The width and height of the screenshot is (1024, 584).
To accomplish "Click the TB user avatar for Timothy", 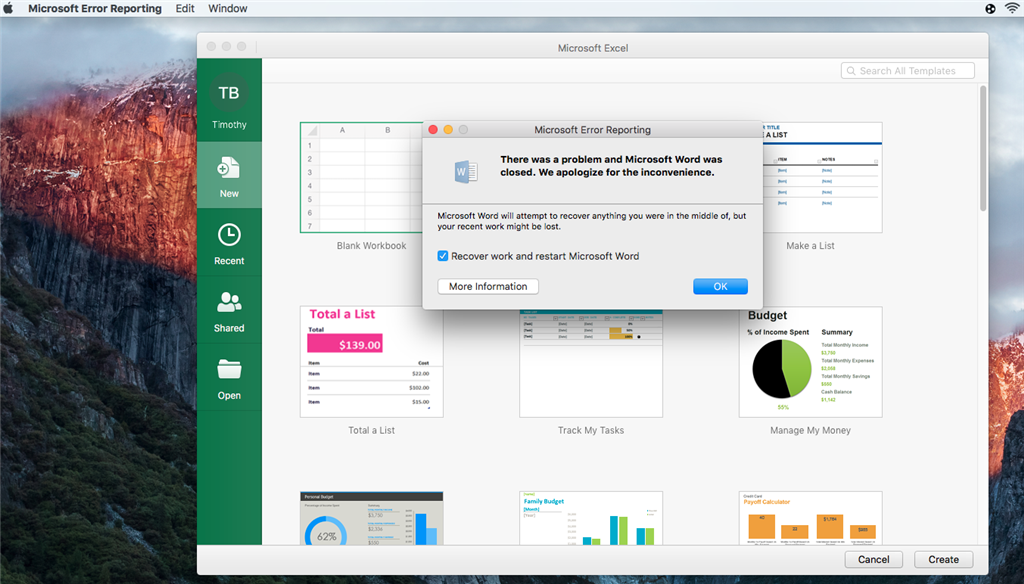I will point(229,93).
